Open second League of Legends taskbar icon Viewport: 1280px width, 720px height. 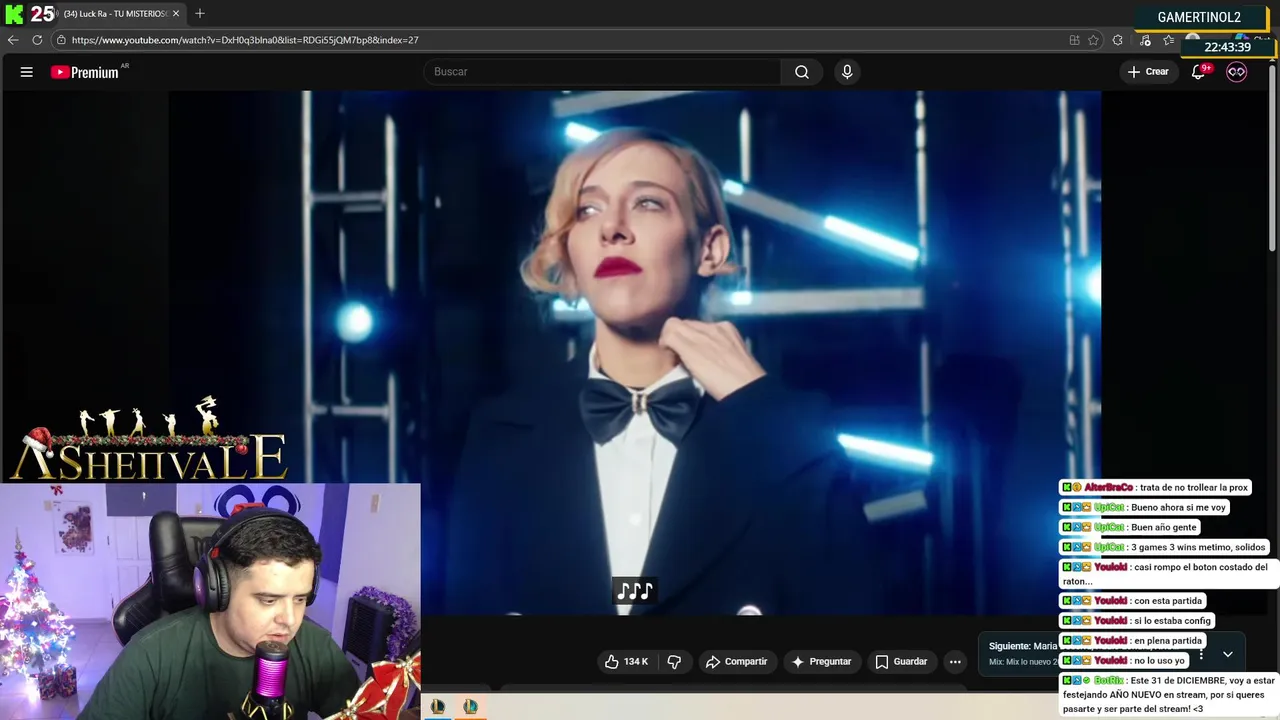click(x=470, y=707)
